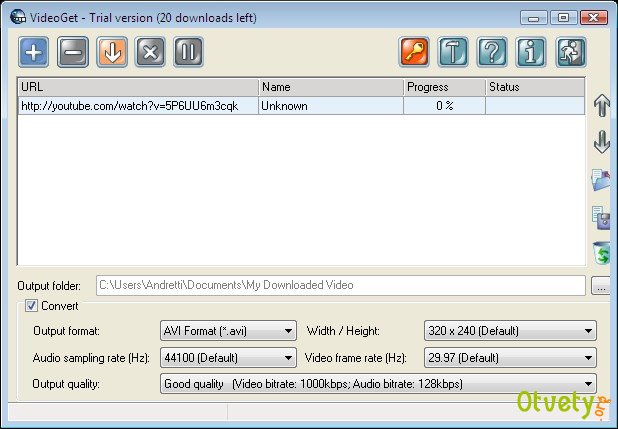This screenshot has height=429, width=618.
Task: Open help with the question mark icon
Action: [x=492, y=52]
